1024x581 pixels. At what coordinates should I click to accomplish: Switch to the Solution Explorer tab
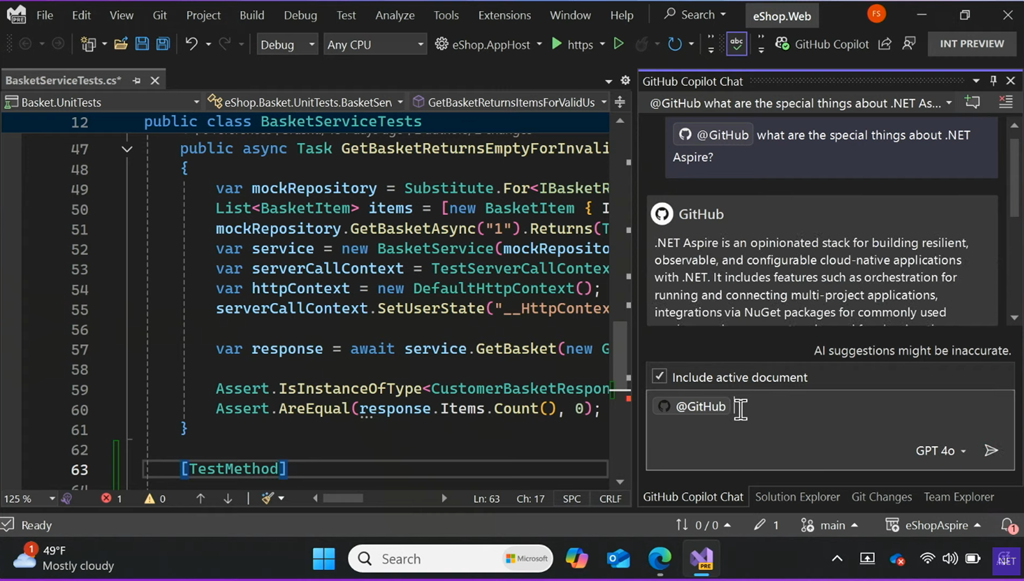[x=797, y=497]
